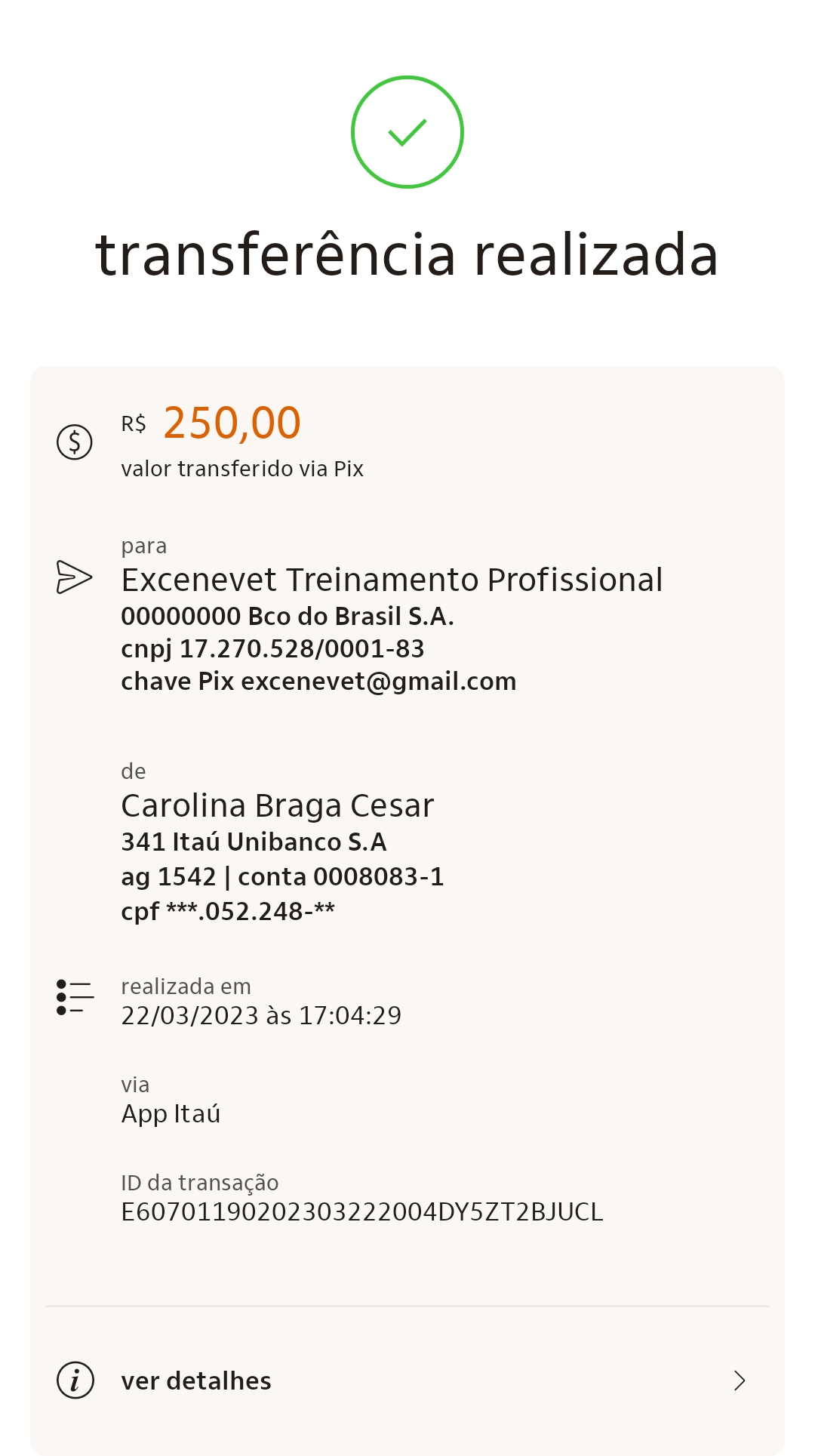Click the transferência realizada heading
815x1456 pixels.
(407, 254)
